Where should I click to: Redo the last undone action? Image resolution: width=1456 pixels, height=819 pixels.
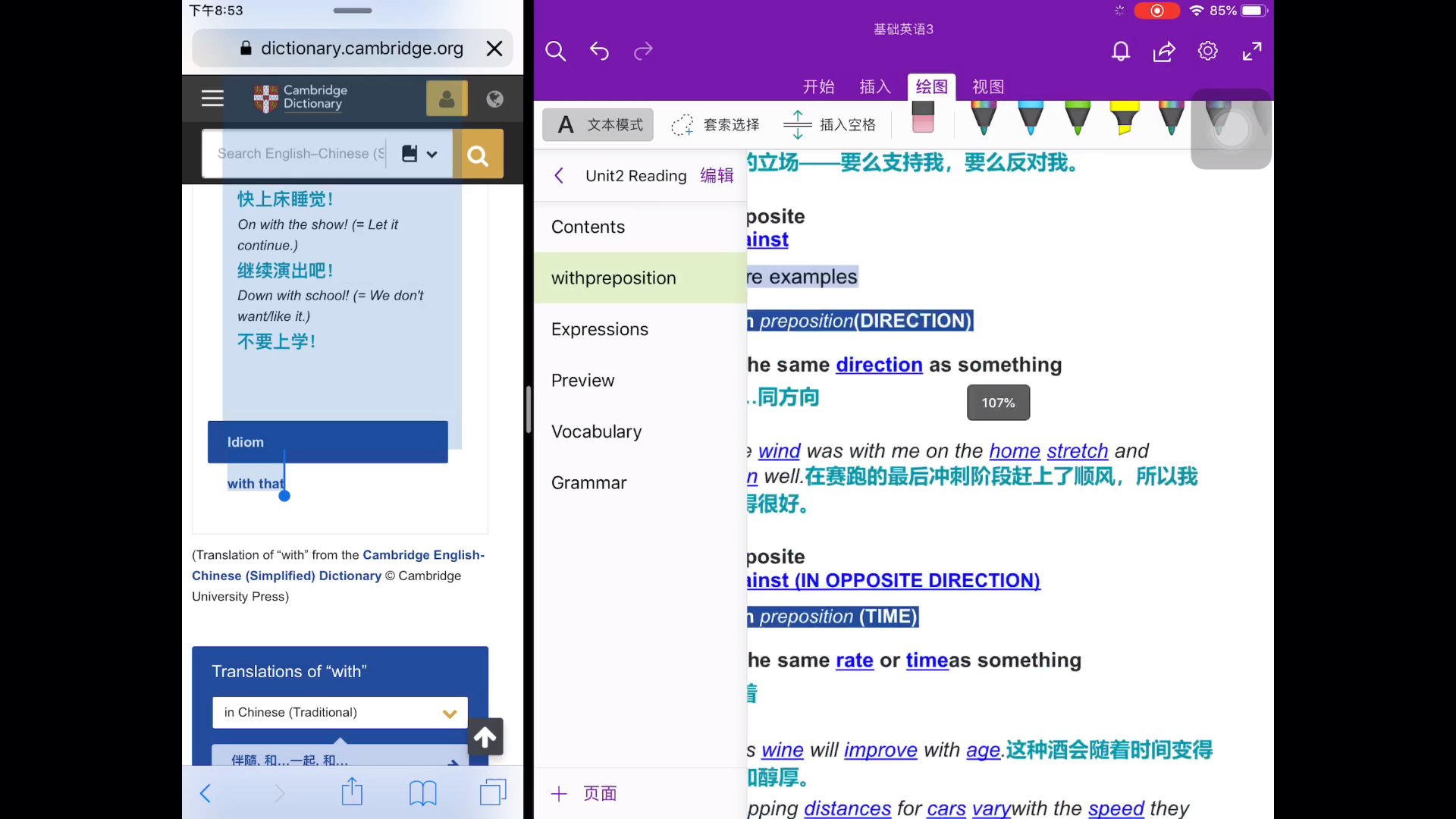[x=642, y=51]
